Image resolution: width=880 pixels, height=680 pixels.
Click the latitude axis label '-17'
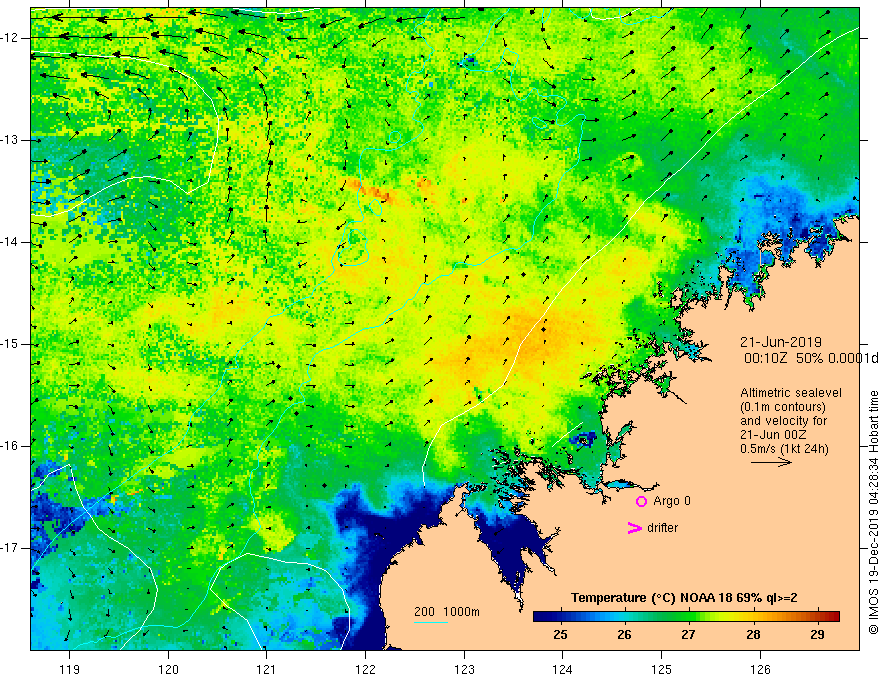(x=9, y=548)
